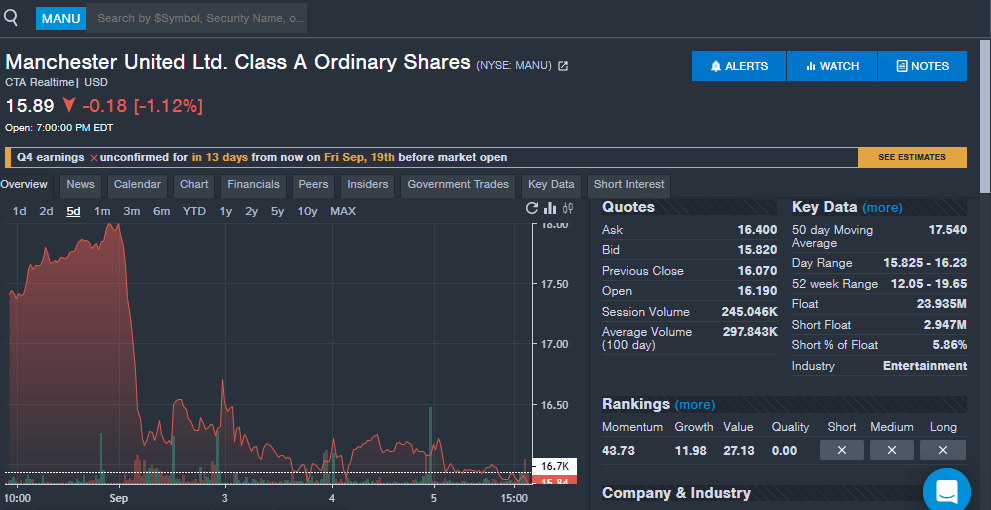Select the 1m chart range
The height and width of the screenshot is (510, 991).
102,211
